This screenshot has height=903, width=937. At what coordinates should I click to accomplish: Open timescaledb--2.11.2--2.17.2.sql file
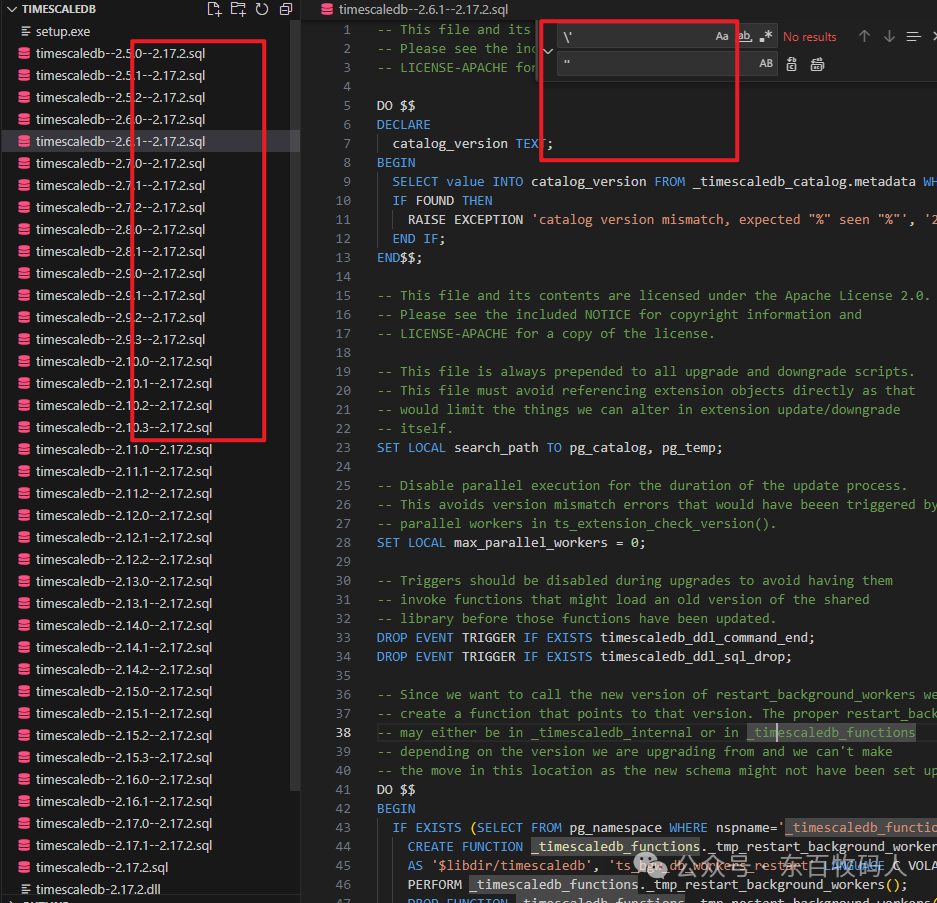(124, 494)
